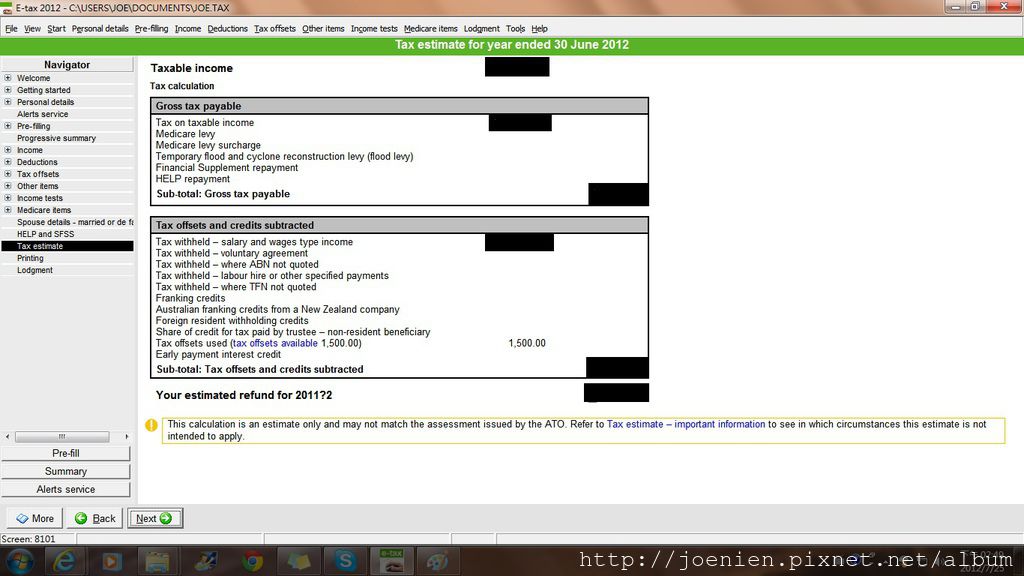Click 'Your estimated refund' label
The image size is (1024, 576).
click(244, 395)
